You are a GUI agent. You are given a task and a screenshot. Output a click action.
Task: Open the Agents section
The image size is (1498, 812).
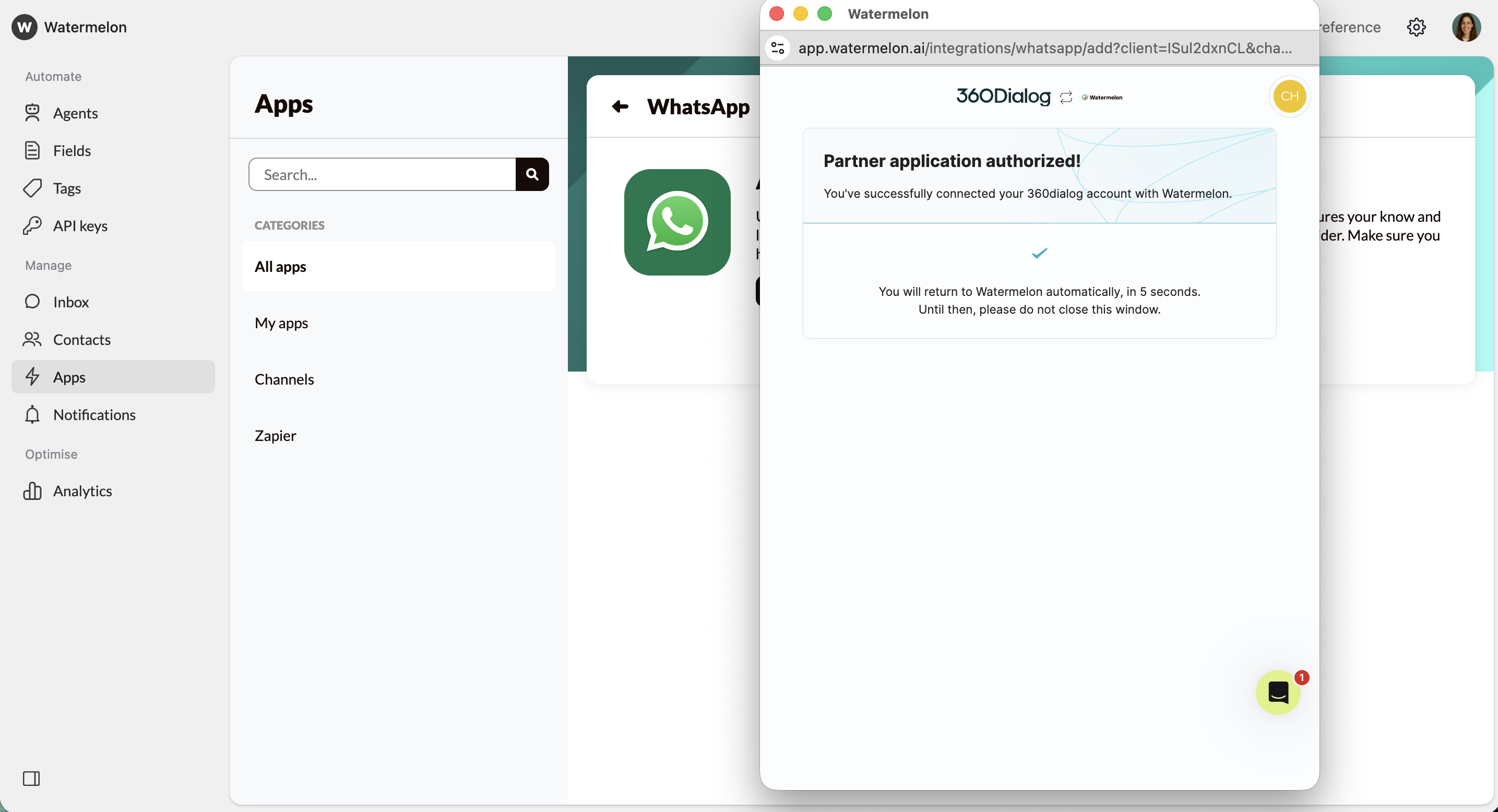(x=76, y=113)
